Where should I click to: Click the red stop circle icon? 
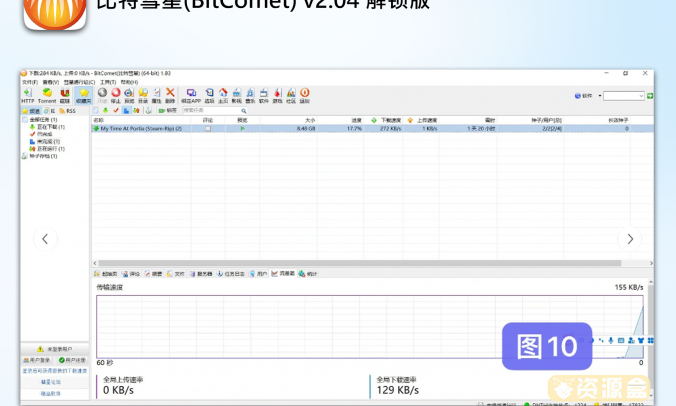click(116, 95)
